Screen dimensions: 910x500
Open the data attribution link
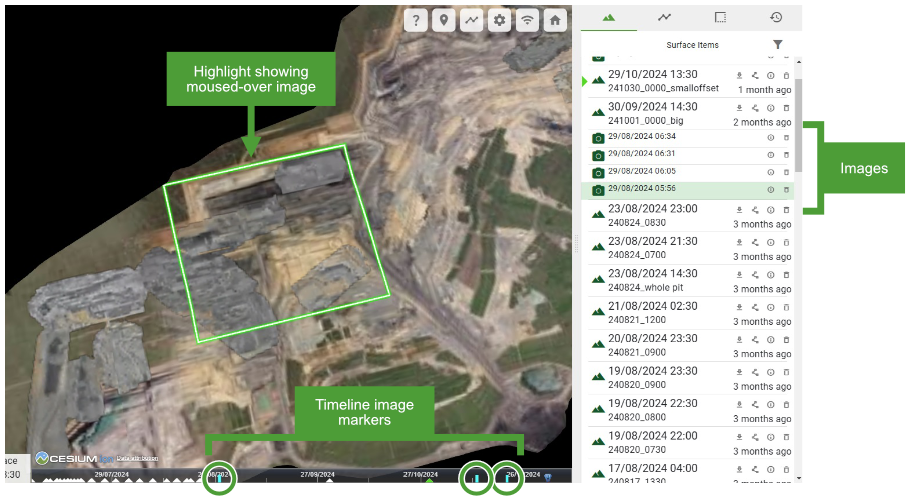point(137,458)
